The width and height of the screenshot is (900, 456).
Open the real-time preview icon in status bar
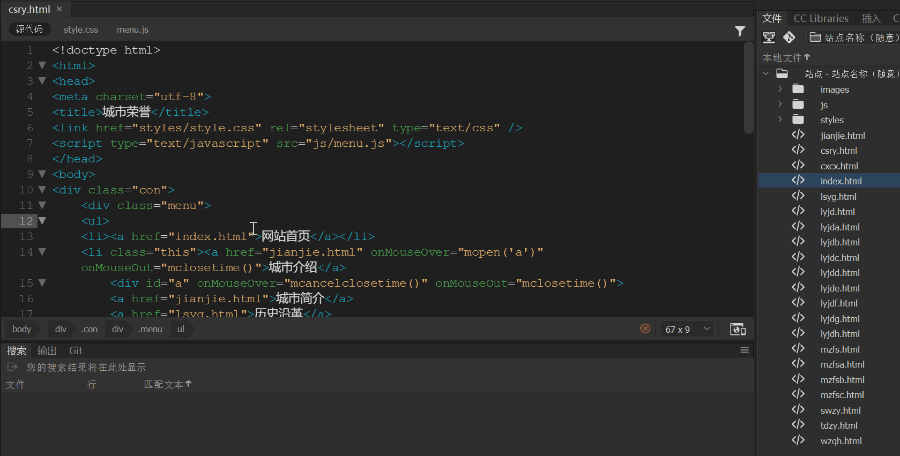(x=737, y=328)
